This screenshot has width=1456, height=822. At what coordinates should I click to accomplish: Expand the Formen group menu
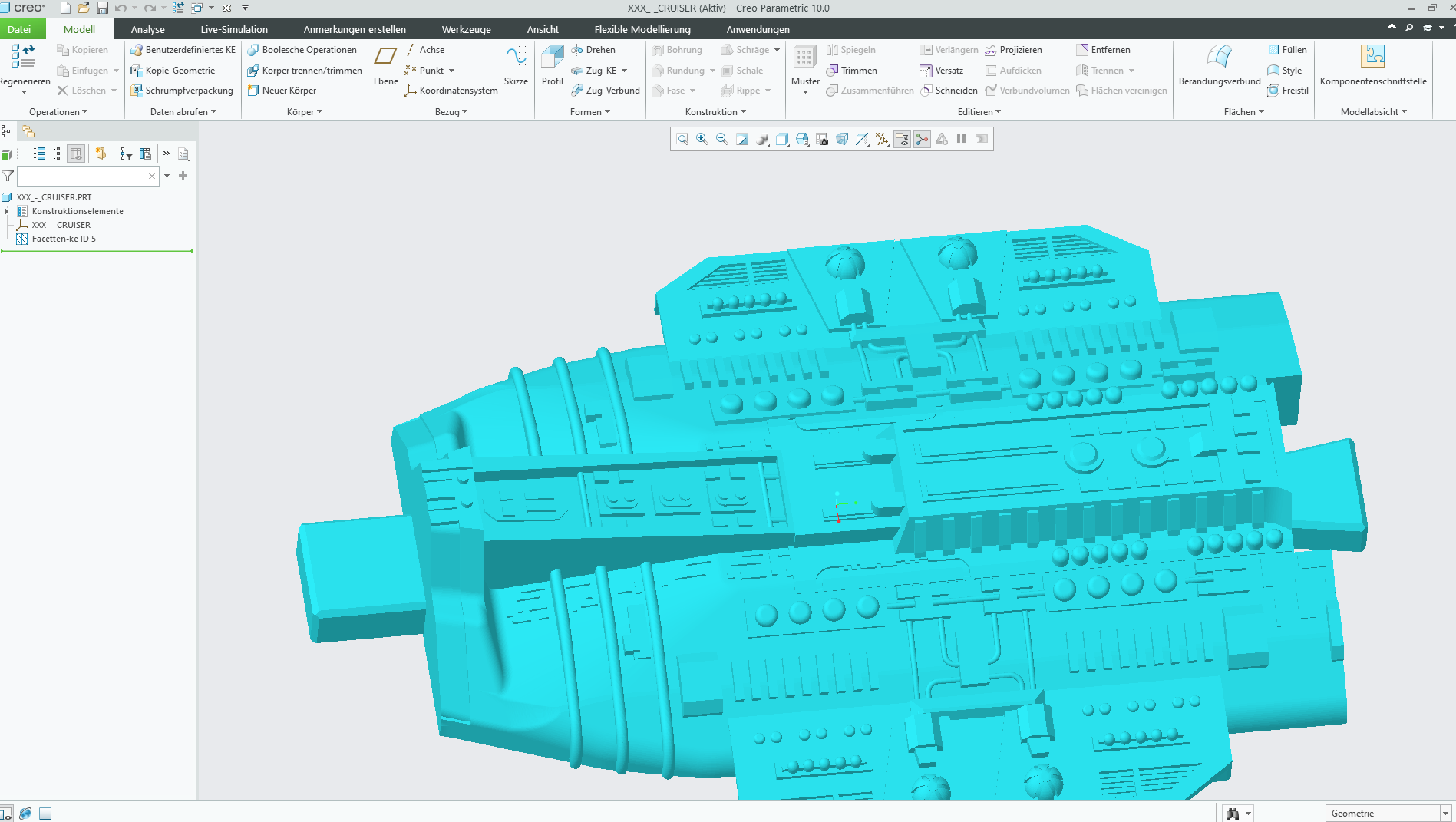pyautogui.click(x=590, y=112)
